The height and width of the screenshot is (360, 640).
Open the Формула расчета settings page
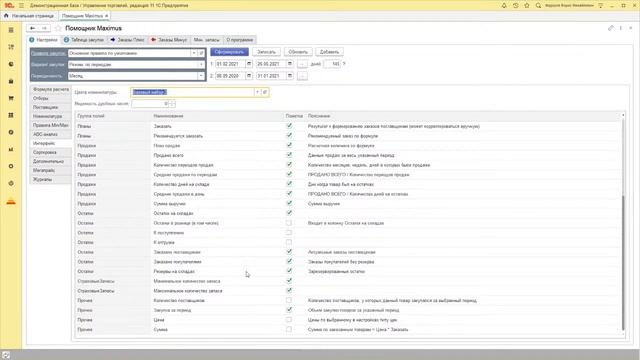51,89
